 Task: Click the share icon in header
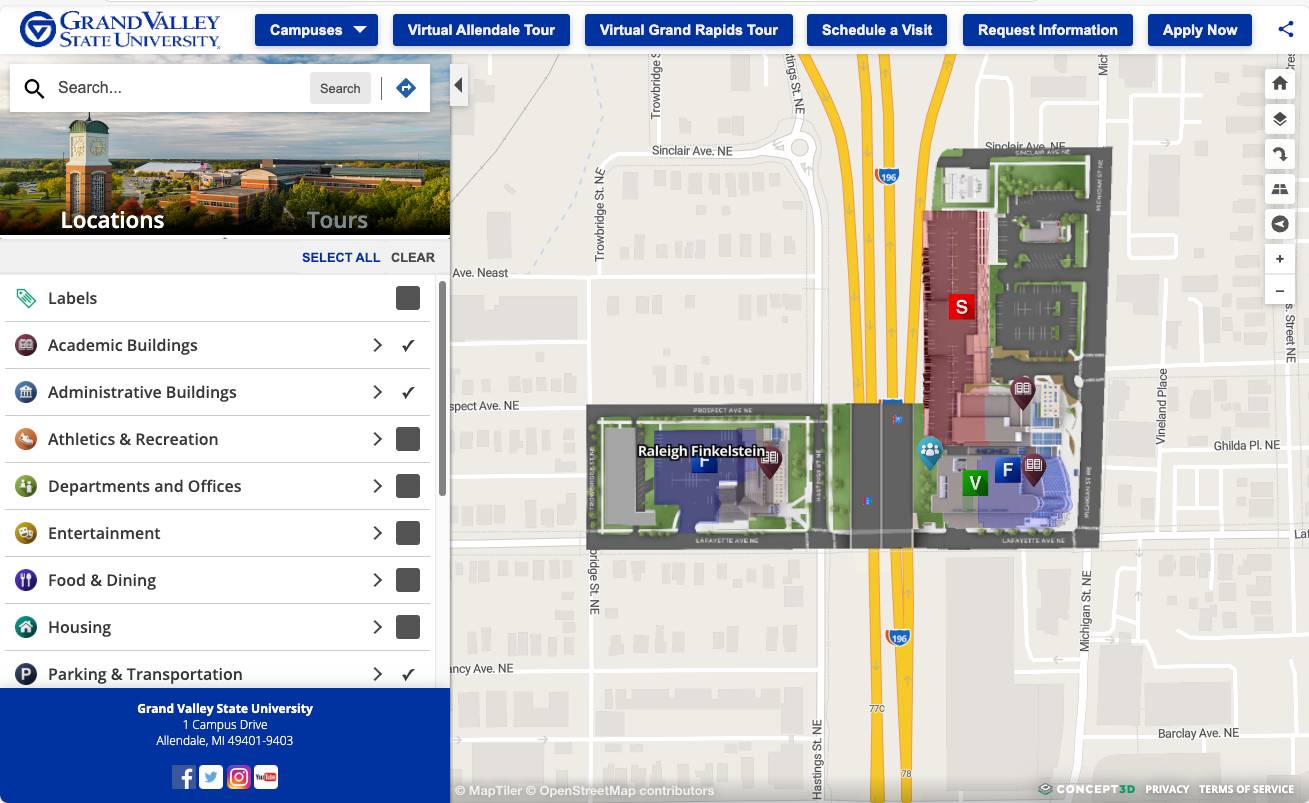1286,29
